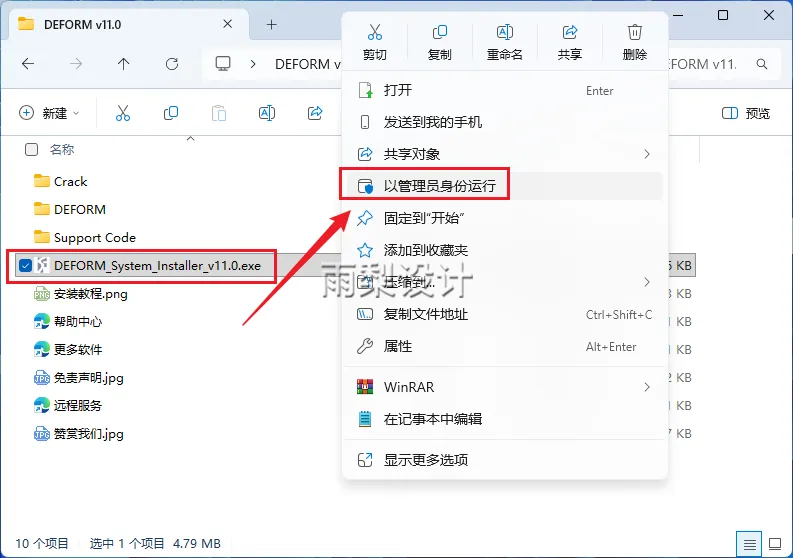Select the DEFORM folder
This screenshot has height=558, width=793.
pyautogui.click(x=79, y=209)
